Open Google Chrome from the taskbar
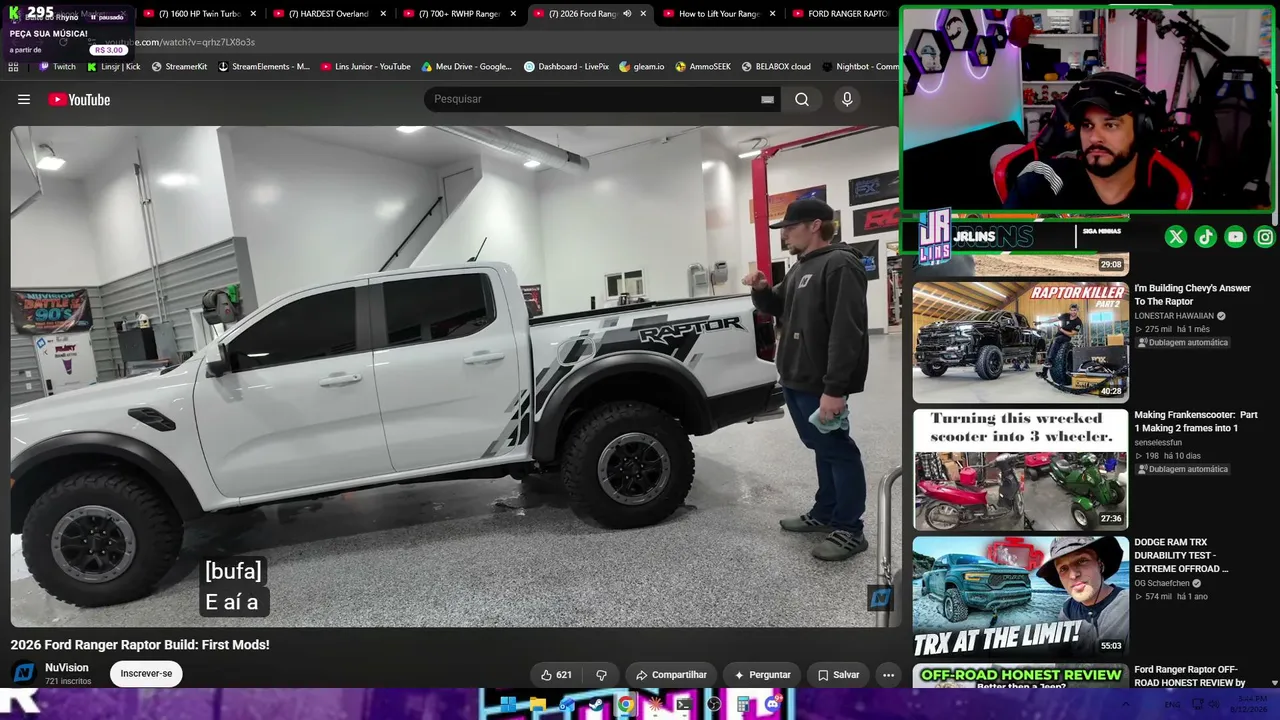This screenshot has width=1280, height=720. point(625,704)
